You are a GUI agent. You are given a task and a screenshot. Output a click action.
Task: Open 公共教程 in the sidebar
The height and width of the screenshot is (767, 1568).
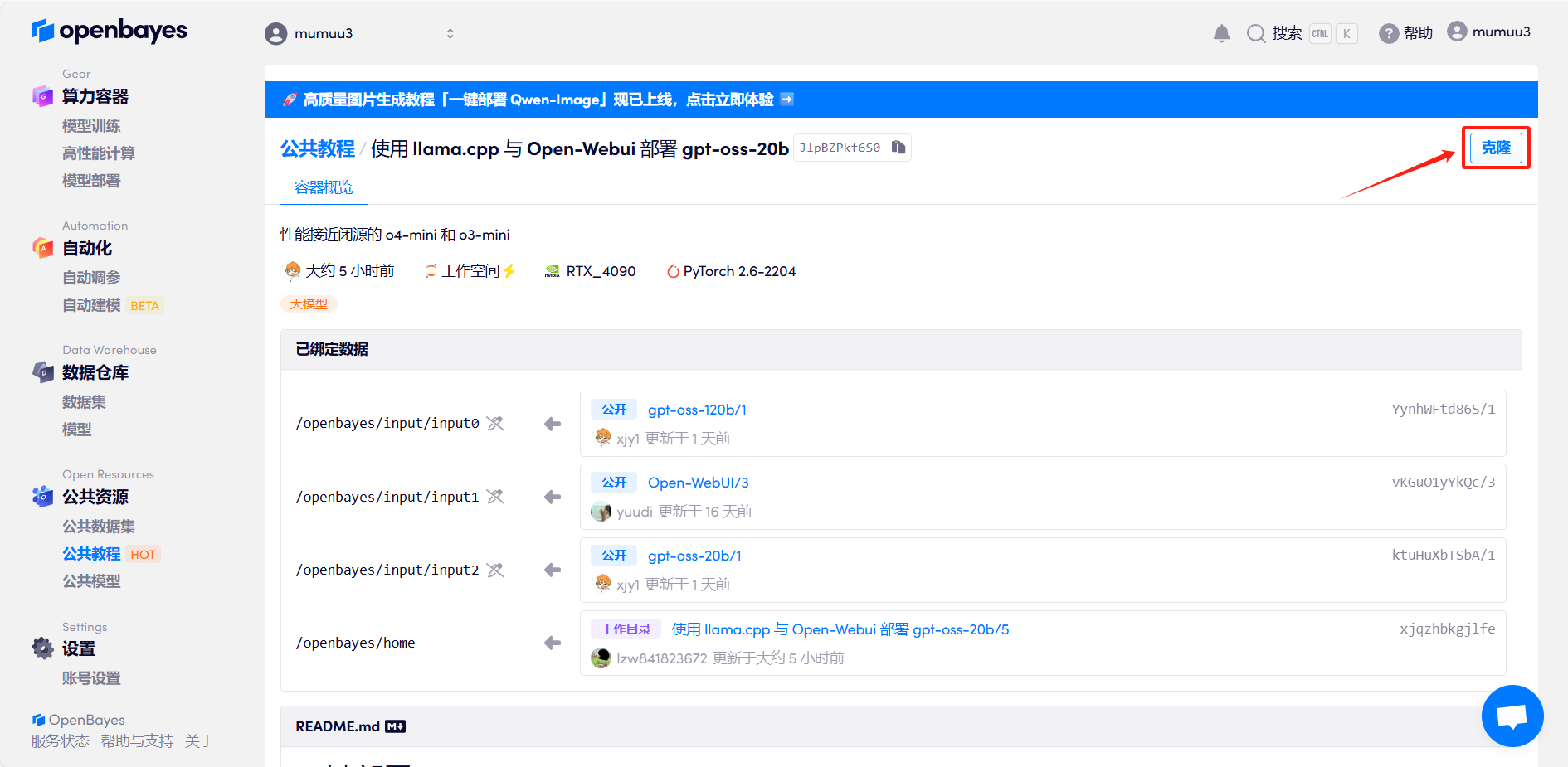(x=91, y=554)
